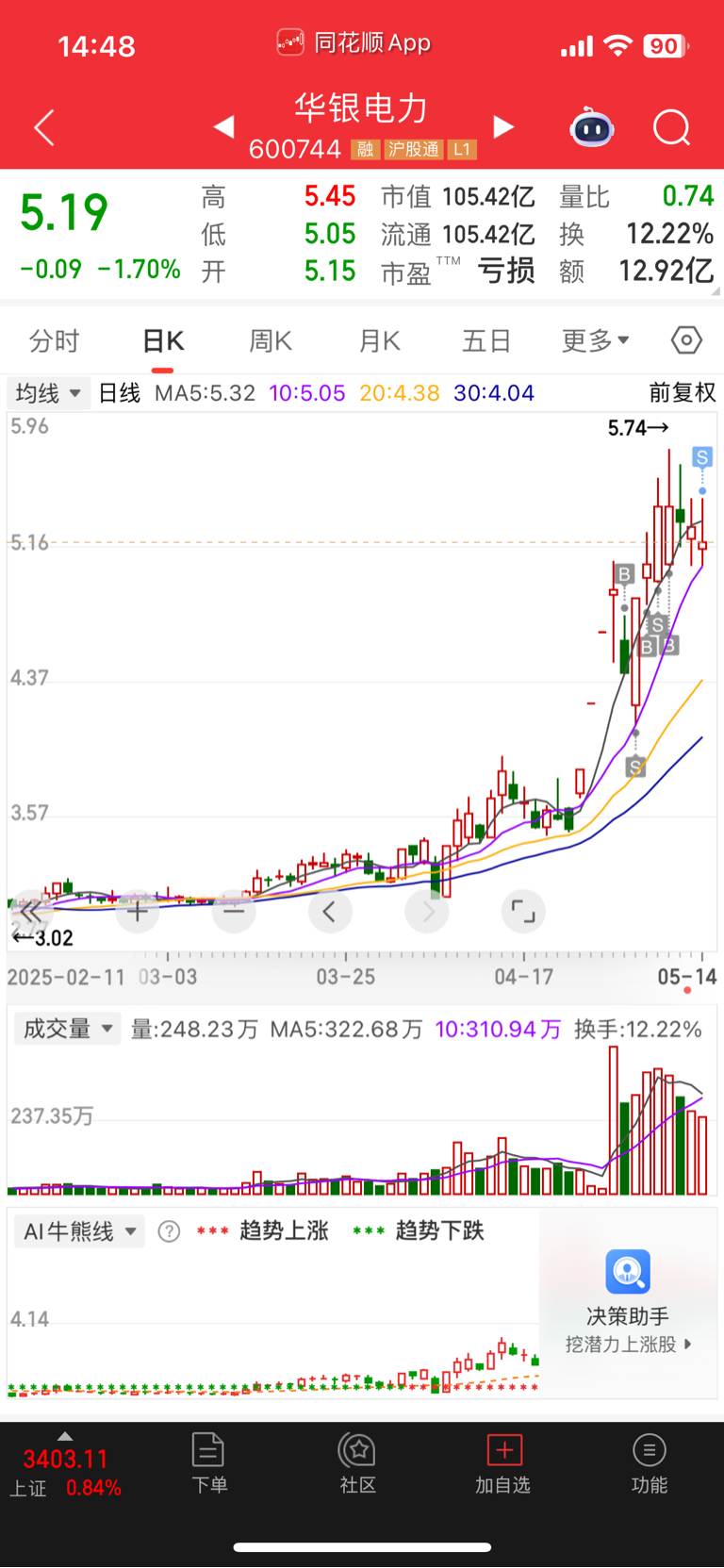Tap the 20:4.38 orange MA label

click(x=400, y=393)
